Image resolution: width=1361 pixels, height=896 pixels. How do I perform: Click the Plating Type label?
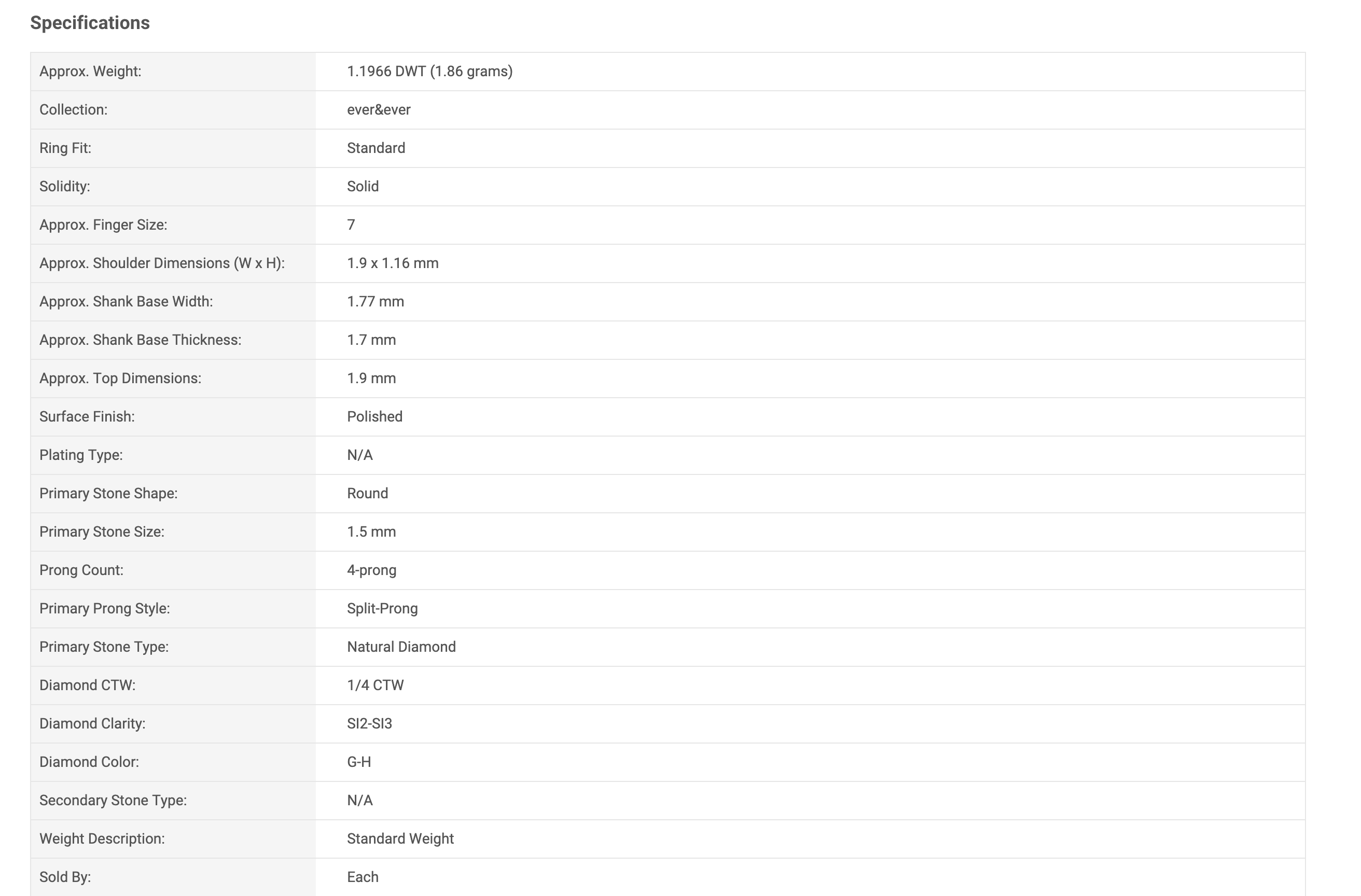[x=81, y=455]
